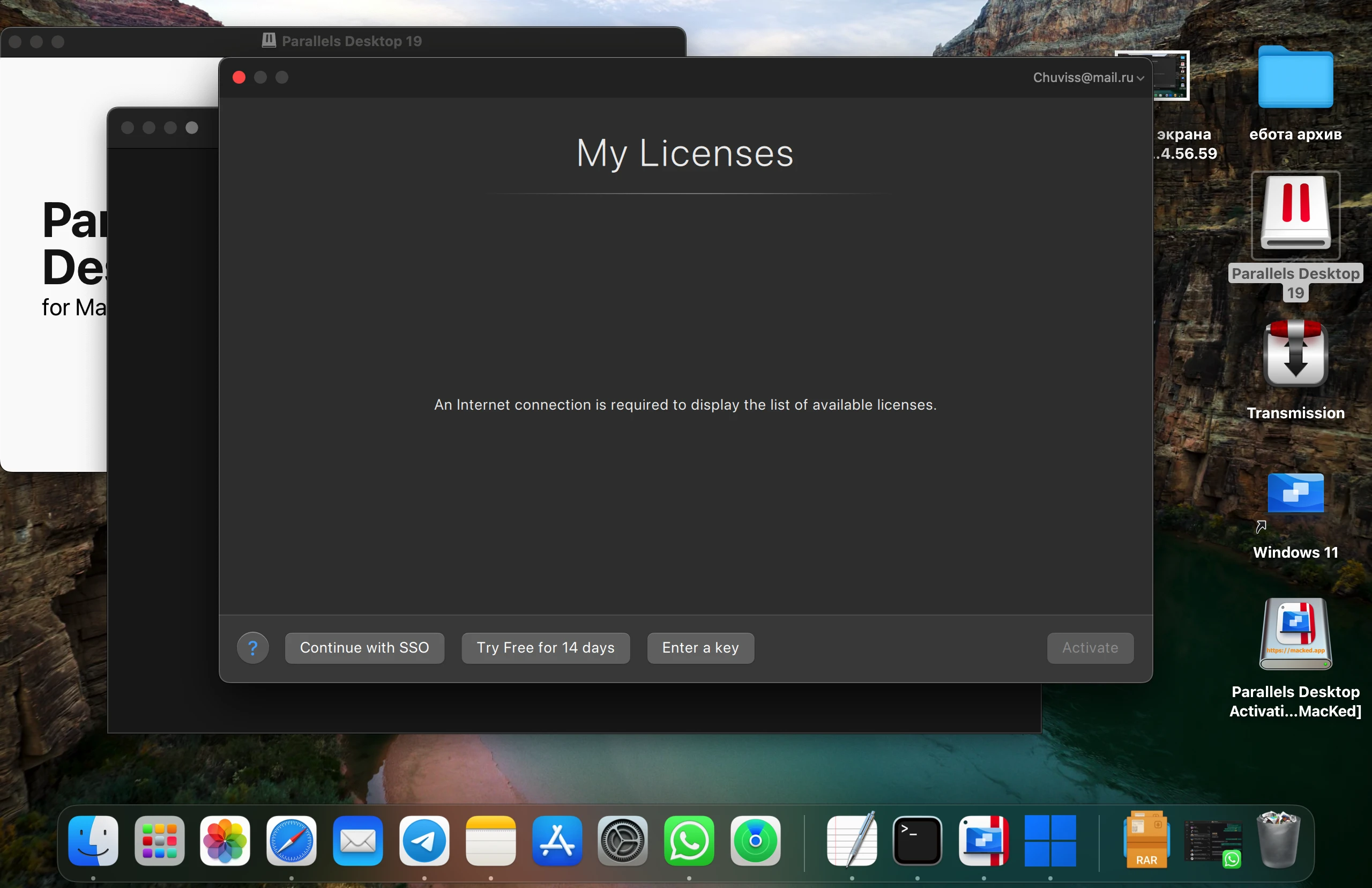Open Telegram from the Dock
Image resolution: width=1372 pixels, height=888 pixels.
tap(424, 840)
